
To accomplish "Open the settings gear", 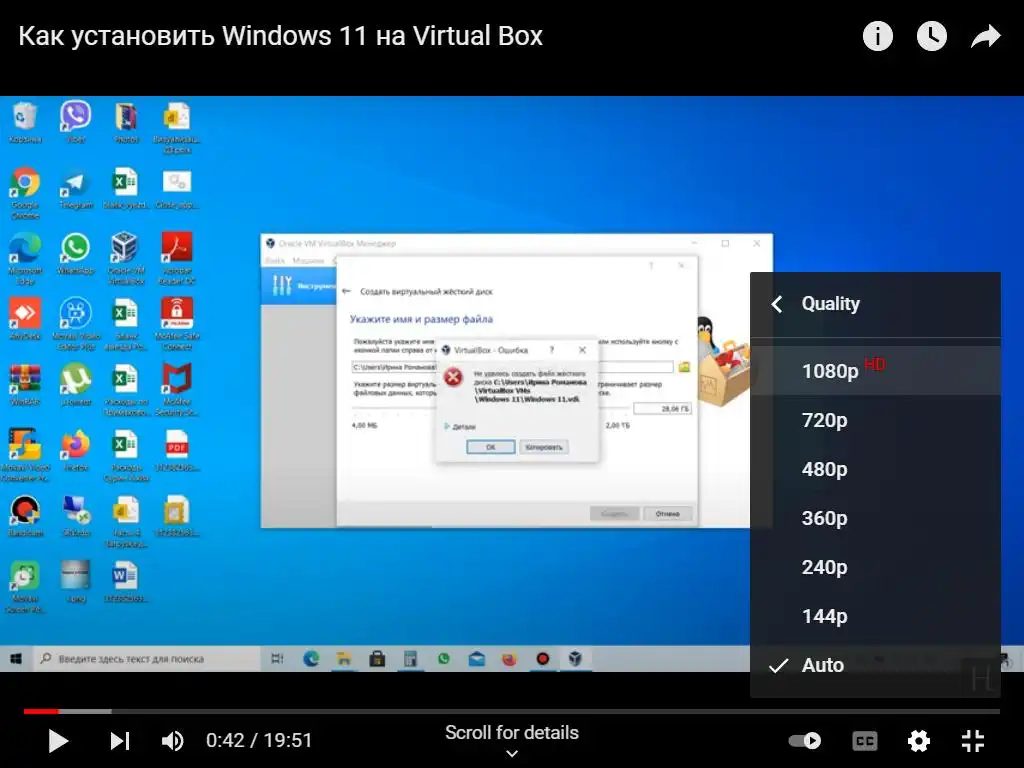I will click(918, 741).
